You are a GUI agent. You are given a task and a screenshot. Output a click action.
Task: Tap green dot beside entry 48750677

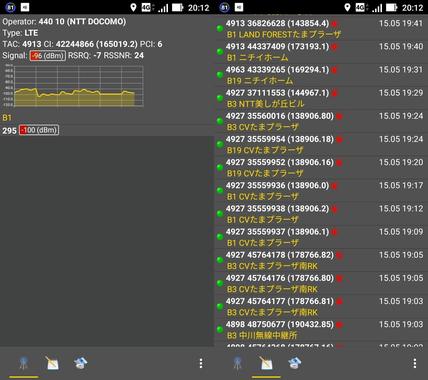coord(220,329)
